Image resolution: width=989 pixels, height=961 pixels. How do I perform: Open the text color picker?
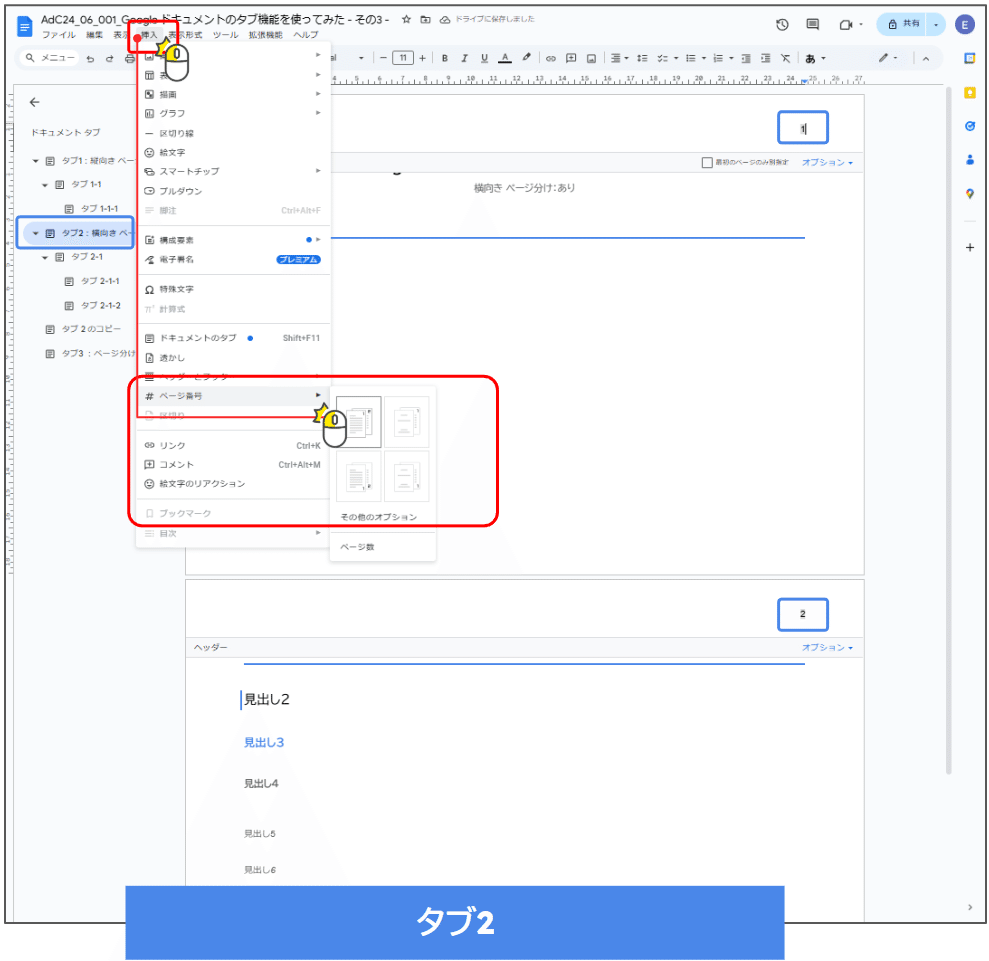(x=505, y=58)
